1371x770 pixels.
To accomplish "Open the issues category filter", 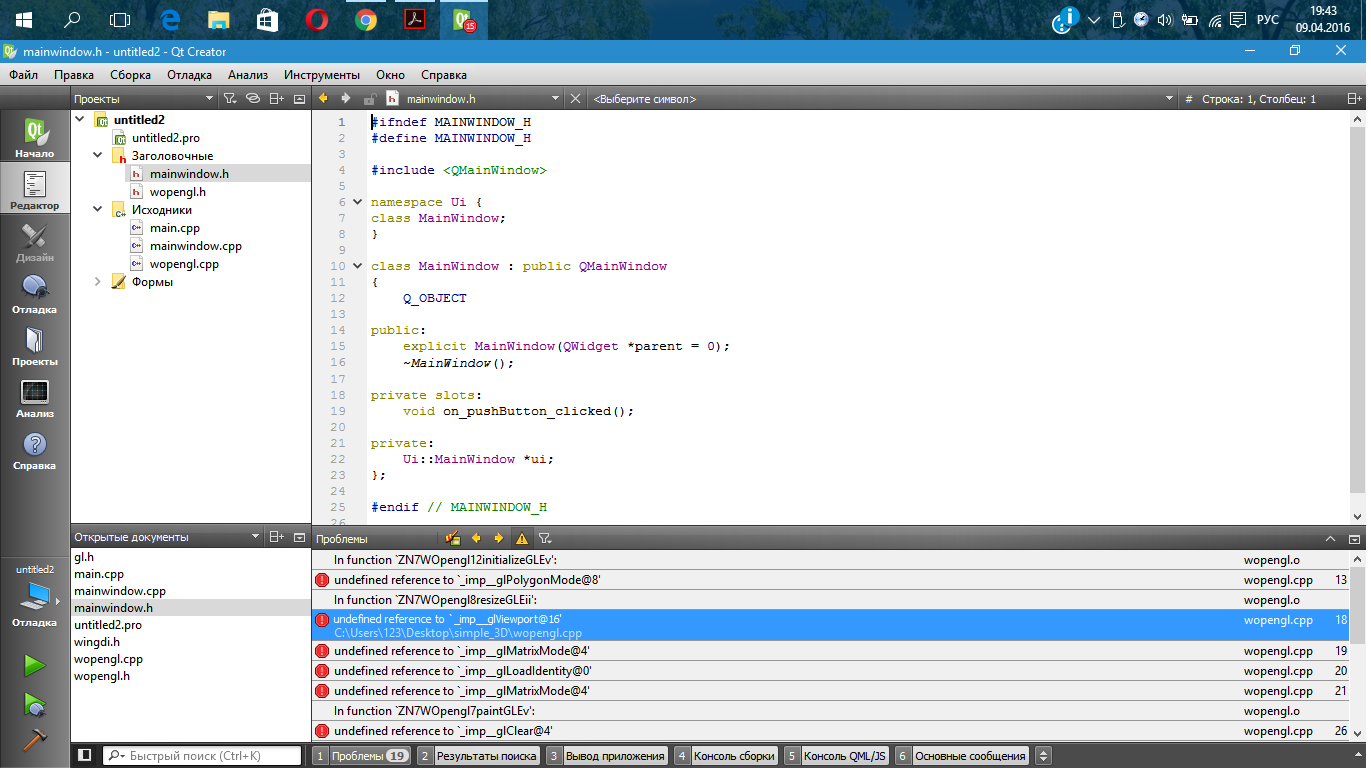I will tap(545, 538).
